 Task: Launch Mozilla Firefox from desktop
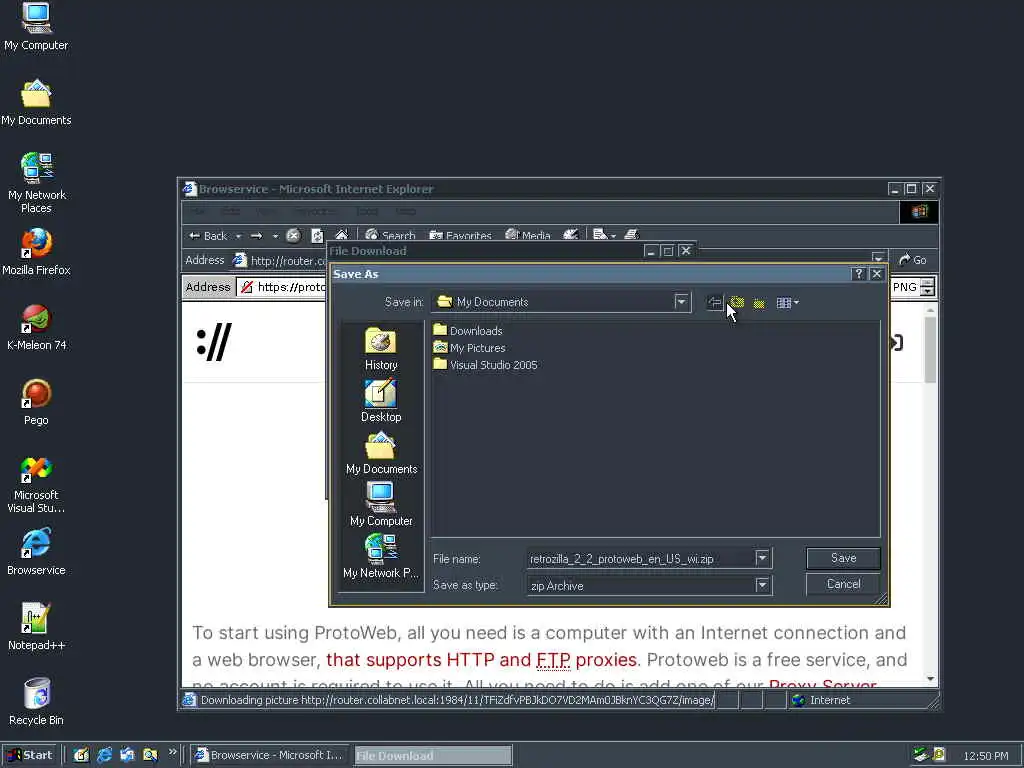[x=36, y=251]
